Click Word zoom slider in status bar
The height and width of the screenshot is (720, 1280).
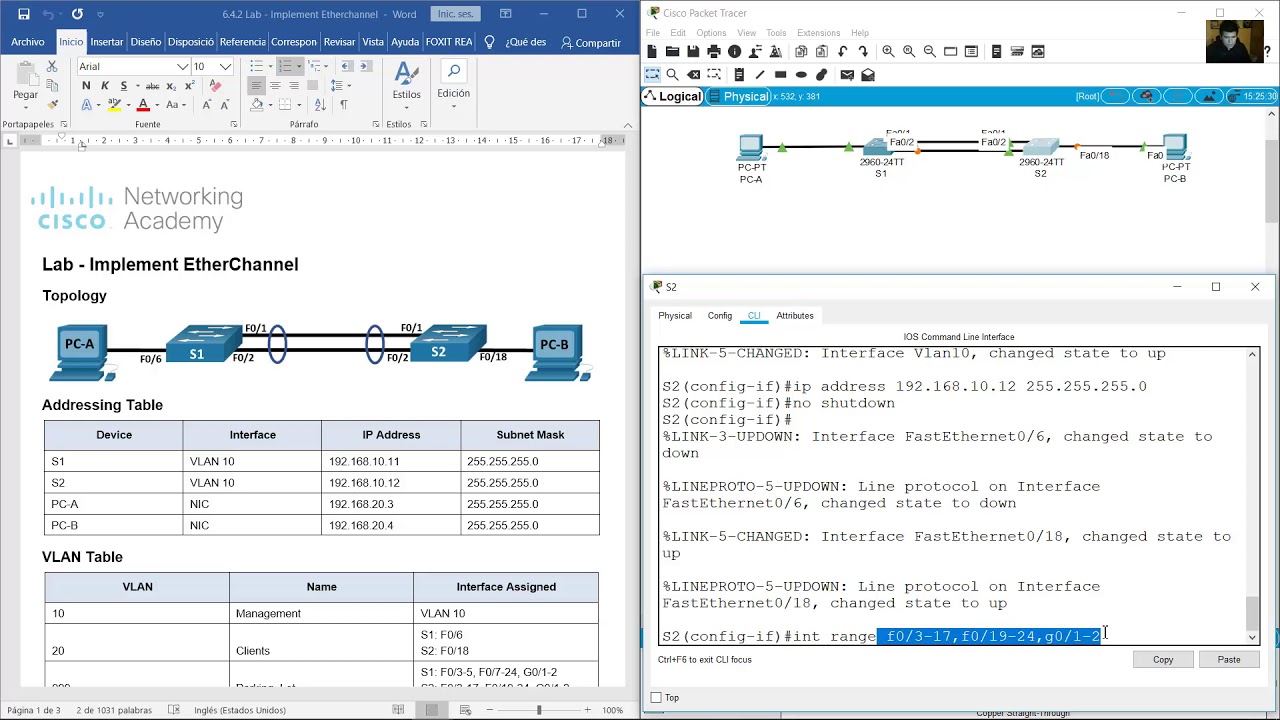click(539, 710)
